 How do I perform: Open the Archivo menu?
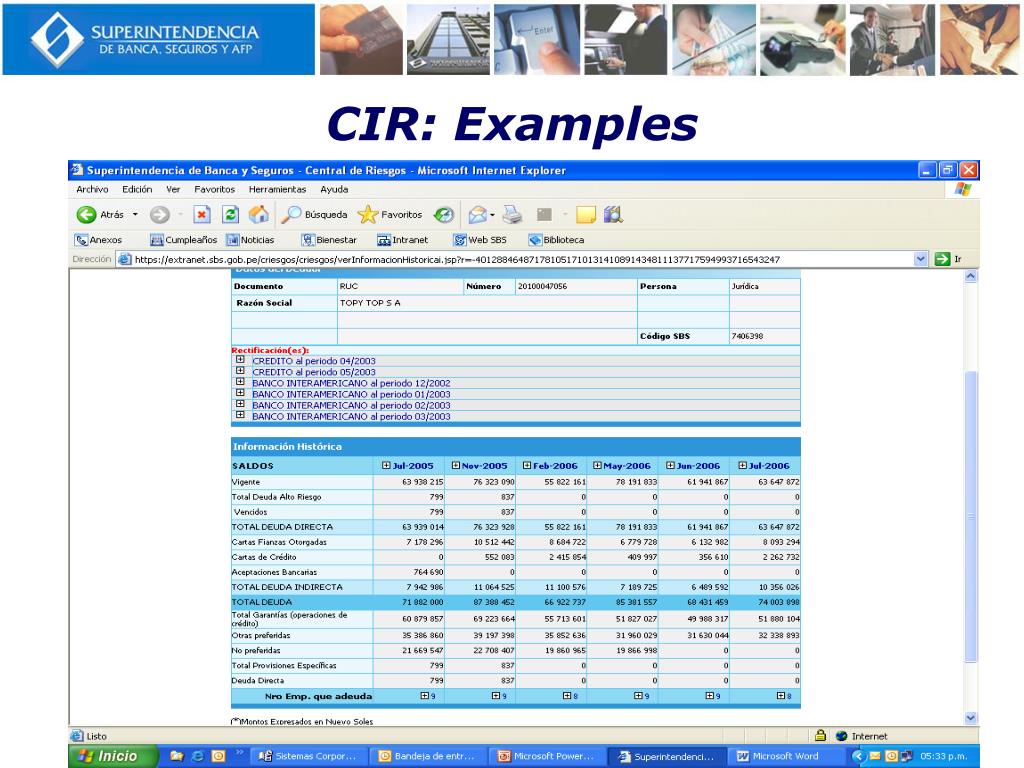coord(92,189)
